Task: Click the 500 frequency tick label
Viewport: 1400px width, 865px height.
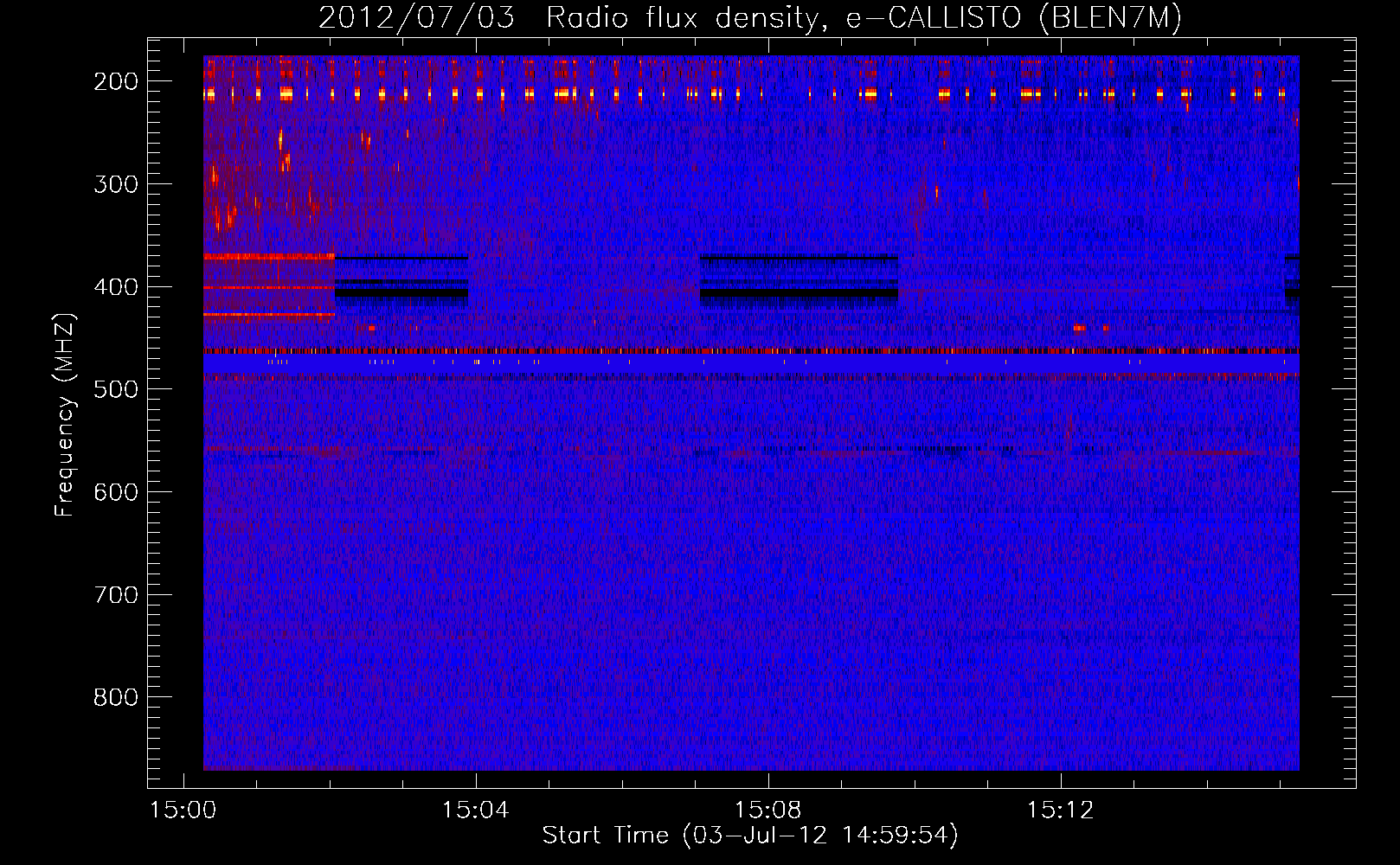Action: pyautogui.click(x=116, y=389)
